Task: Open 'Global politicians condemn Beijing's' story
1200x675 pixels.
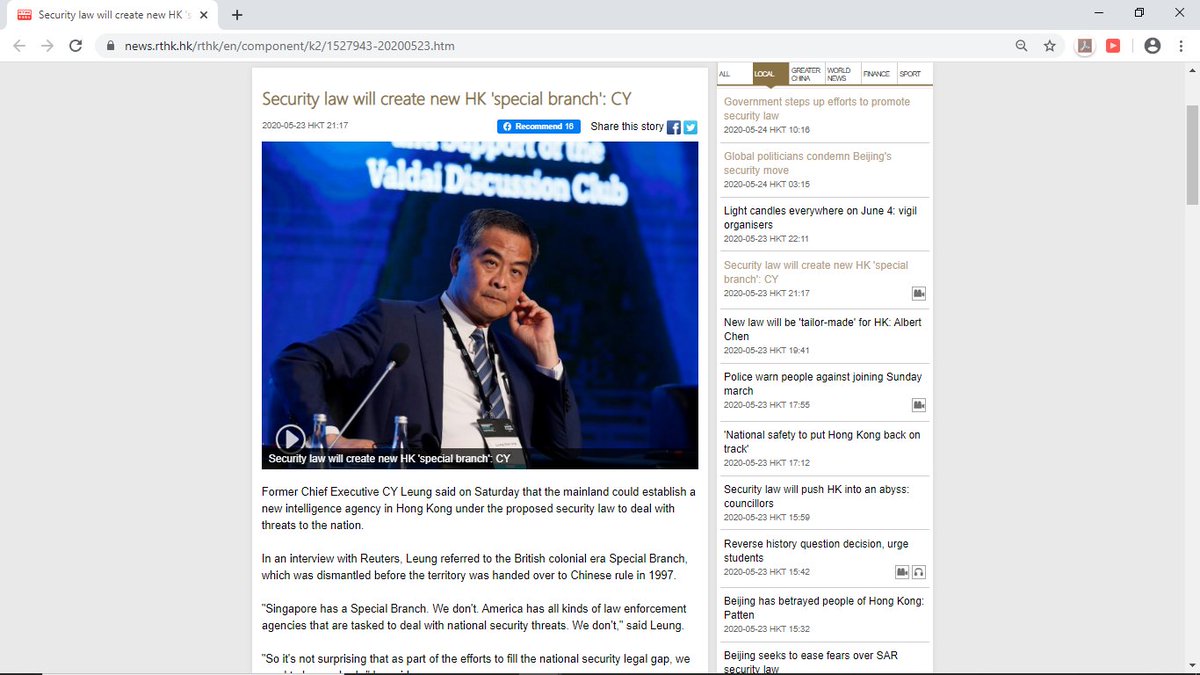Action: tap(807, 164)
